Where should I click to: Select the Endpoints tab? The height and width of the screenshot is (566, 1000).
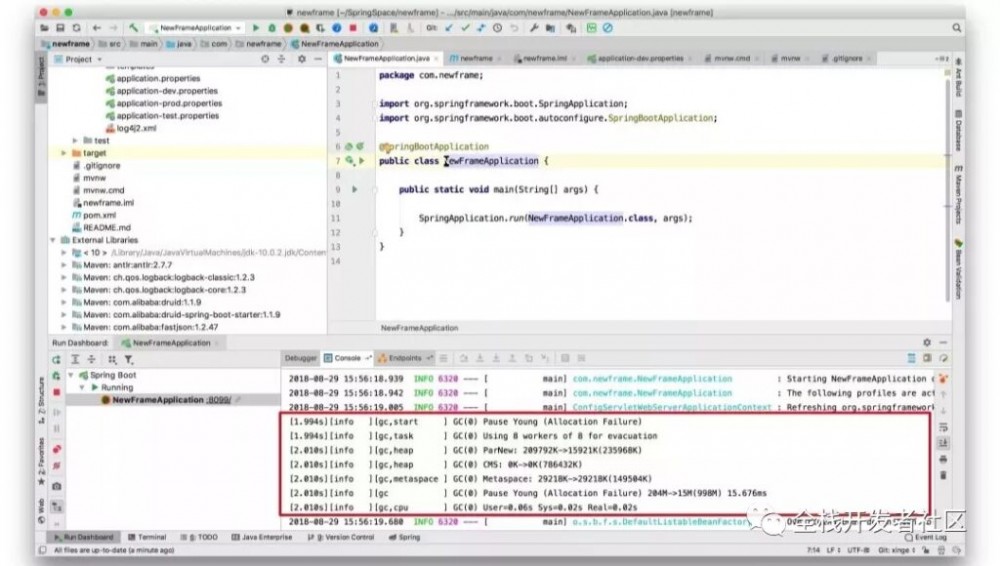tap(405, 359)
